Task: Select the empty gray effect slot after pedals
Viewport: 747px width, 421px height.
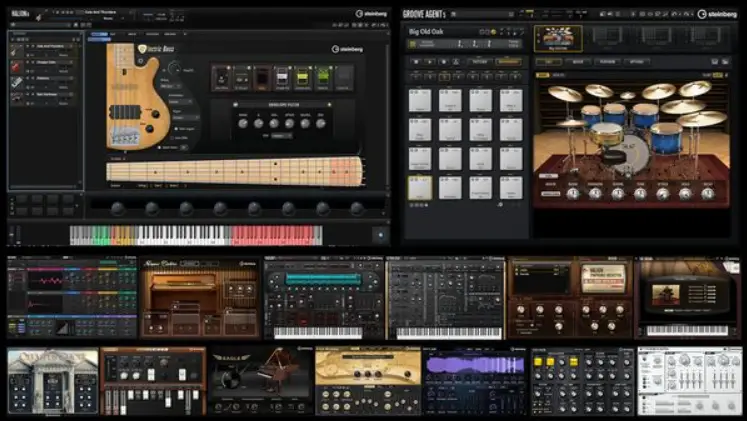Action: click(x=343, y=78)
